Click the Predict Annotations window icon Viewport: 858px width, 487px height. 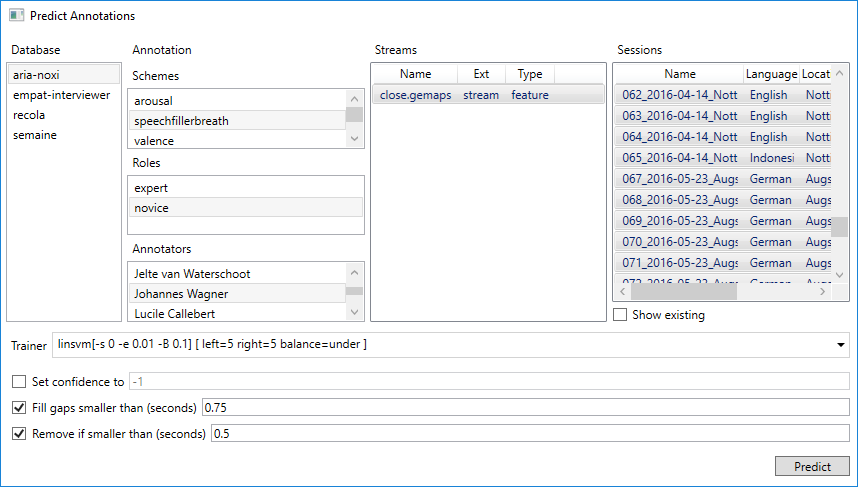[16, 15]
